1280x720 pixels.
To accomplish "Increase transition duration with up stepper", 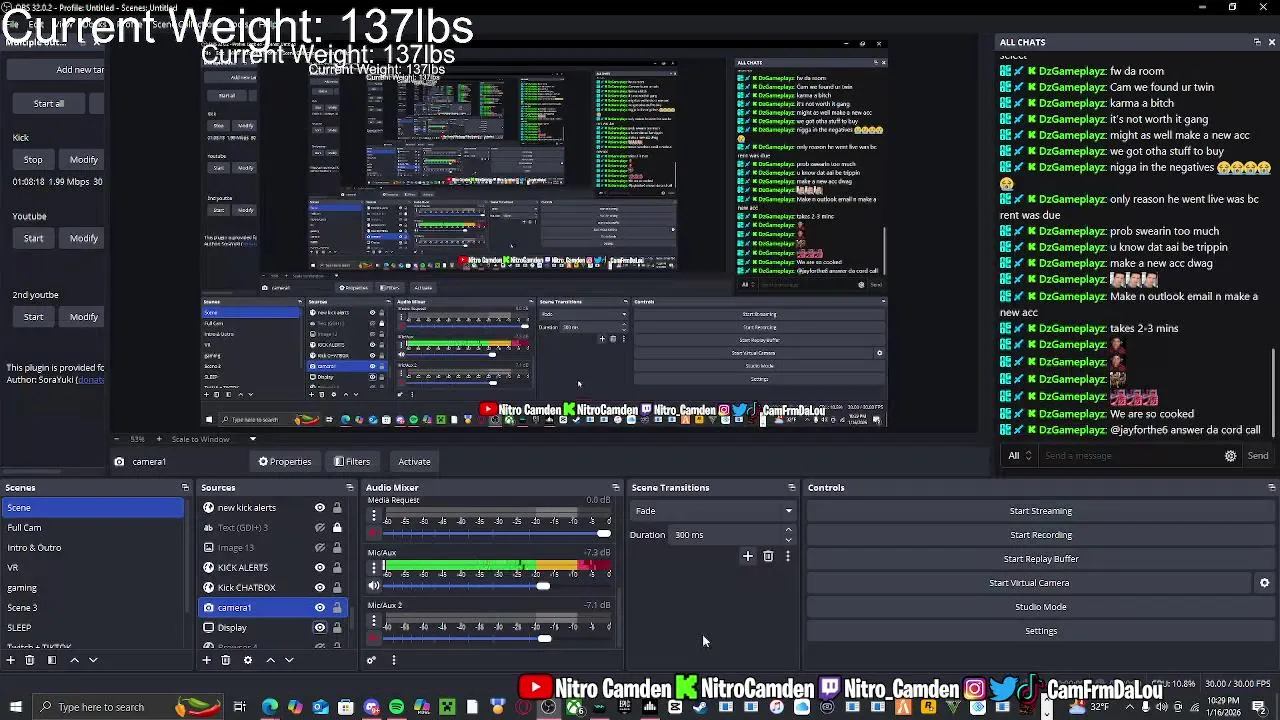I will click(788, 530).
